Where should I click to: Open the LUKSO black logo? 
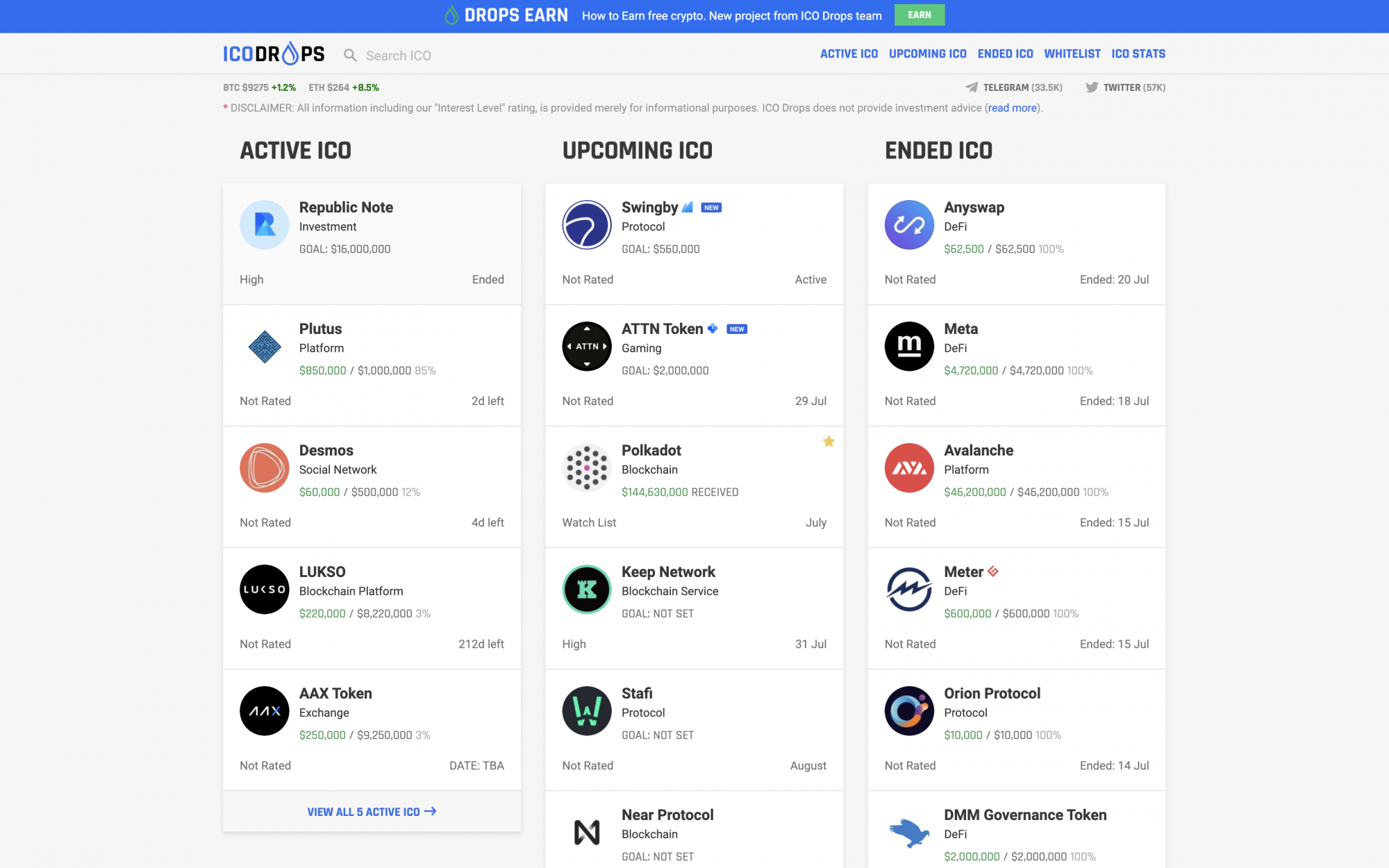[265, 590]
